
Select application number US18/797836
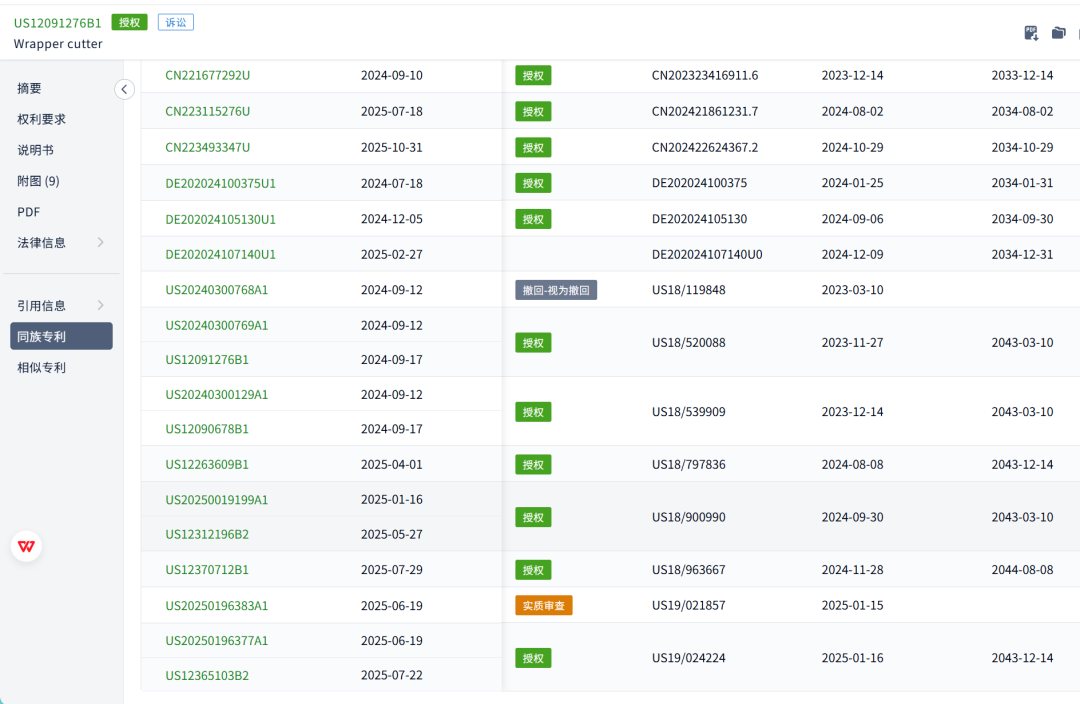(688, 464)
